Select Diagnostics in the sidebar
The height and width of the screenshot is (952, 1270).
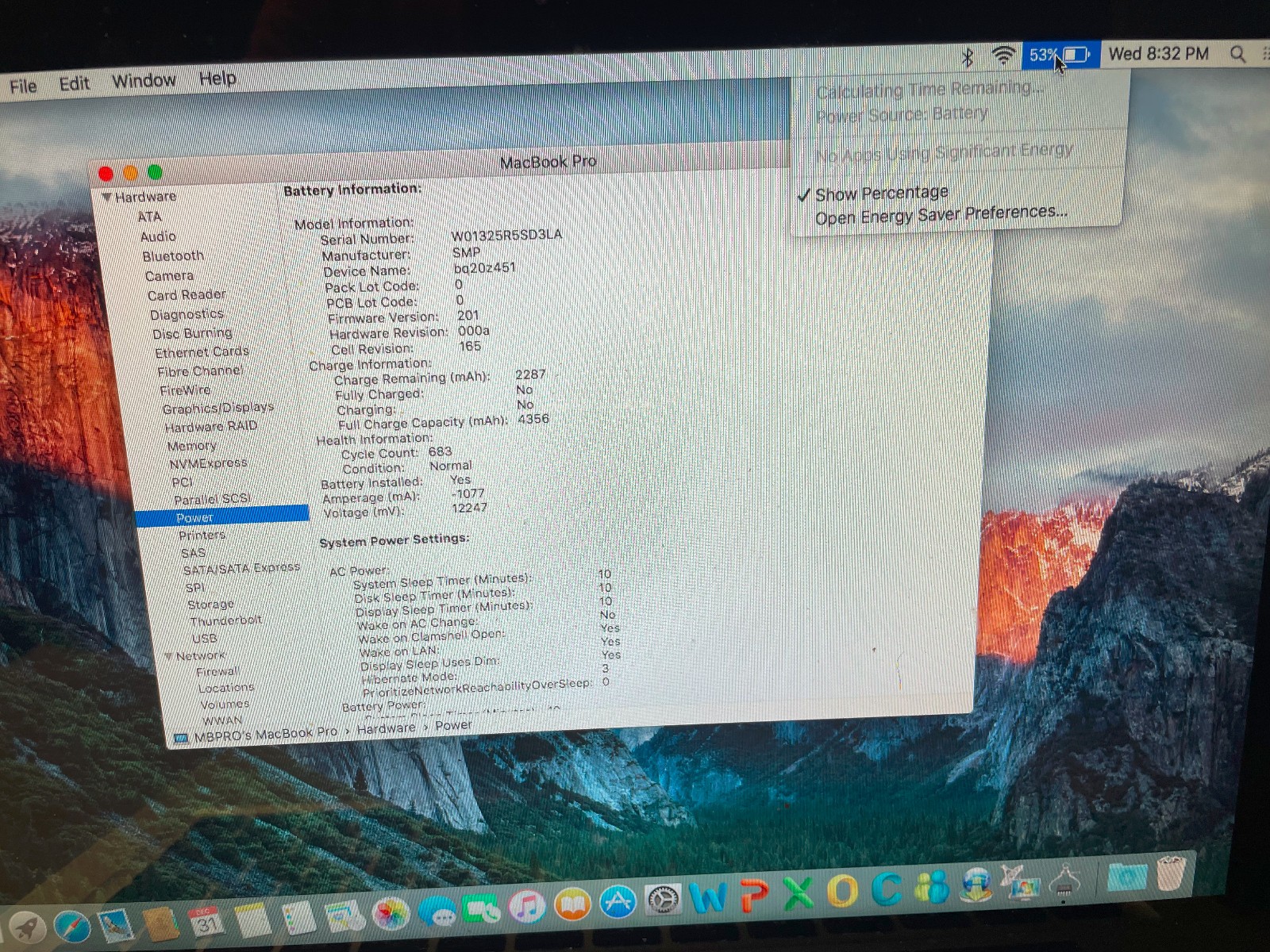click(187, 314)
